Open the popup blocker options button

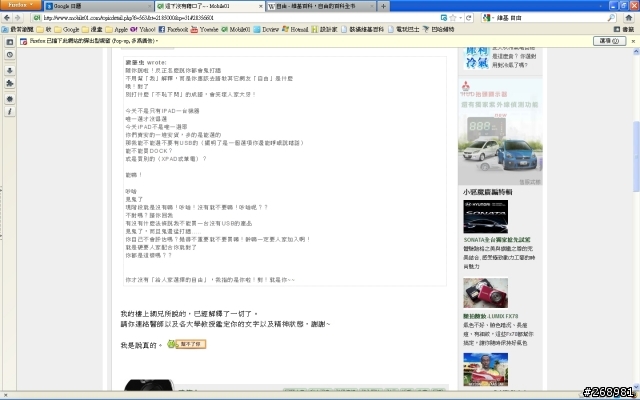pos(609,41)
